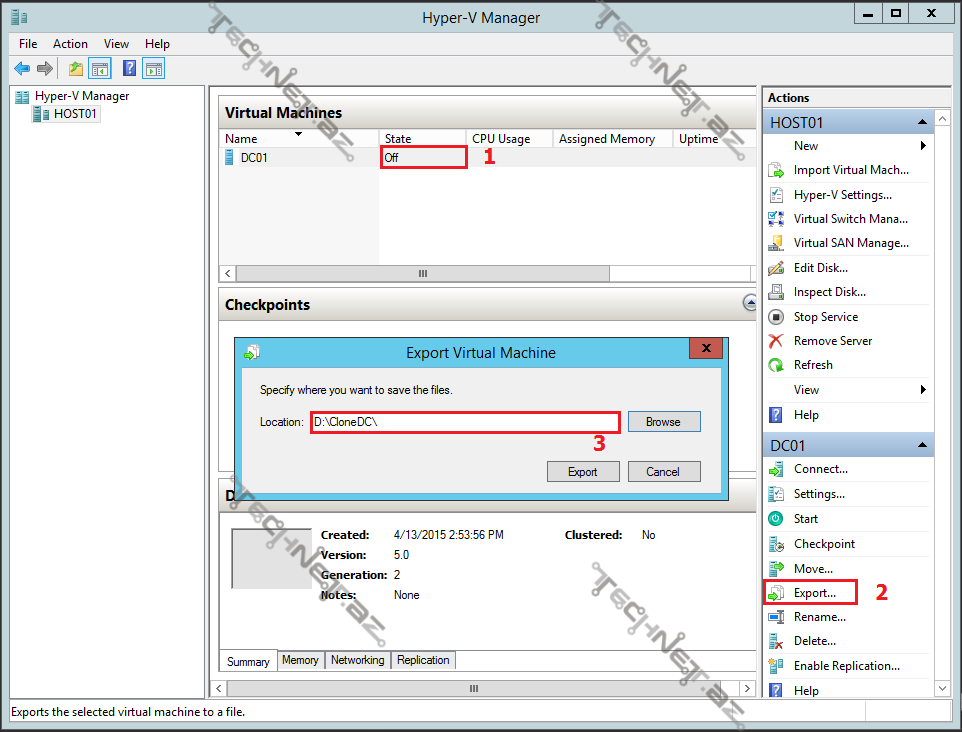This screenshot has width=962, height=732.
Task: Click Browse in the Export dialog
Action: coord(664,421)
